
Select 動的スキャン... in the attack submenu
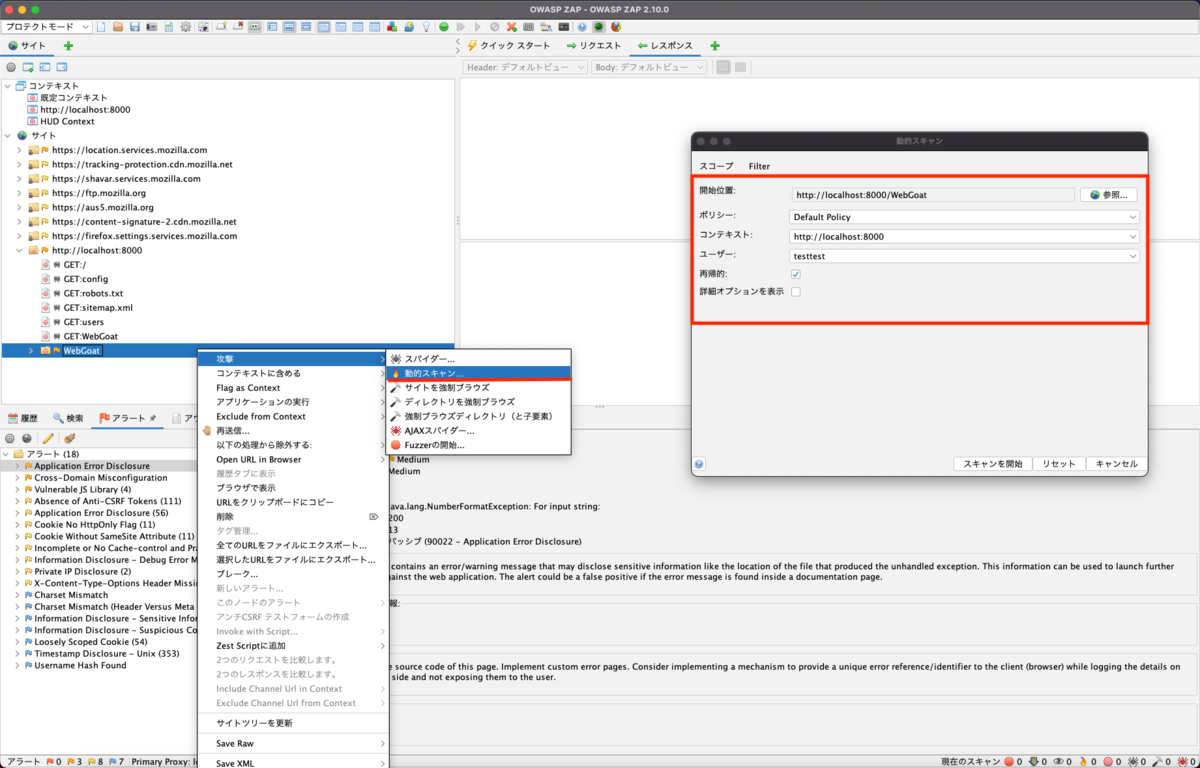click(478, 373)
